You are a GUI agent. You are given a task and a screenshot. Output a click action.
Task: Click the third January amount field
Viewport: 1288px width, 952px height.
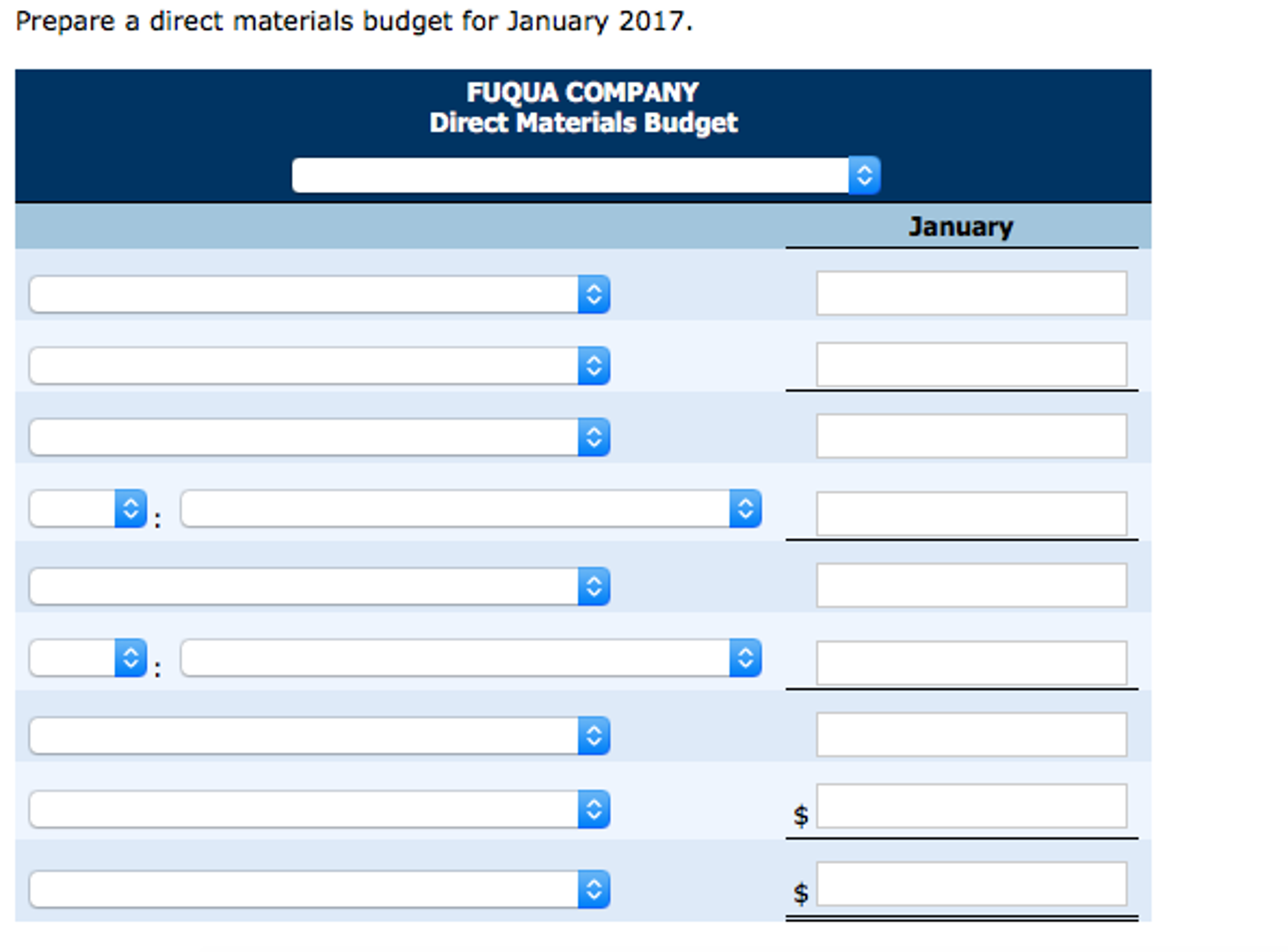(971, 435)
